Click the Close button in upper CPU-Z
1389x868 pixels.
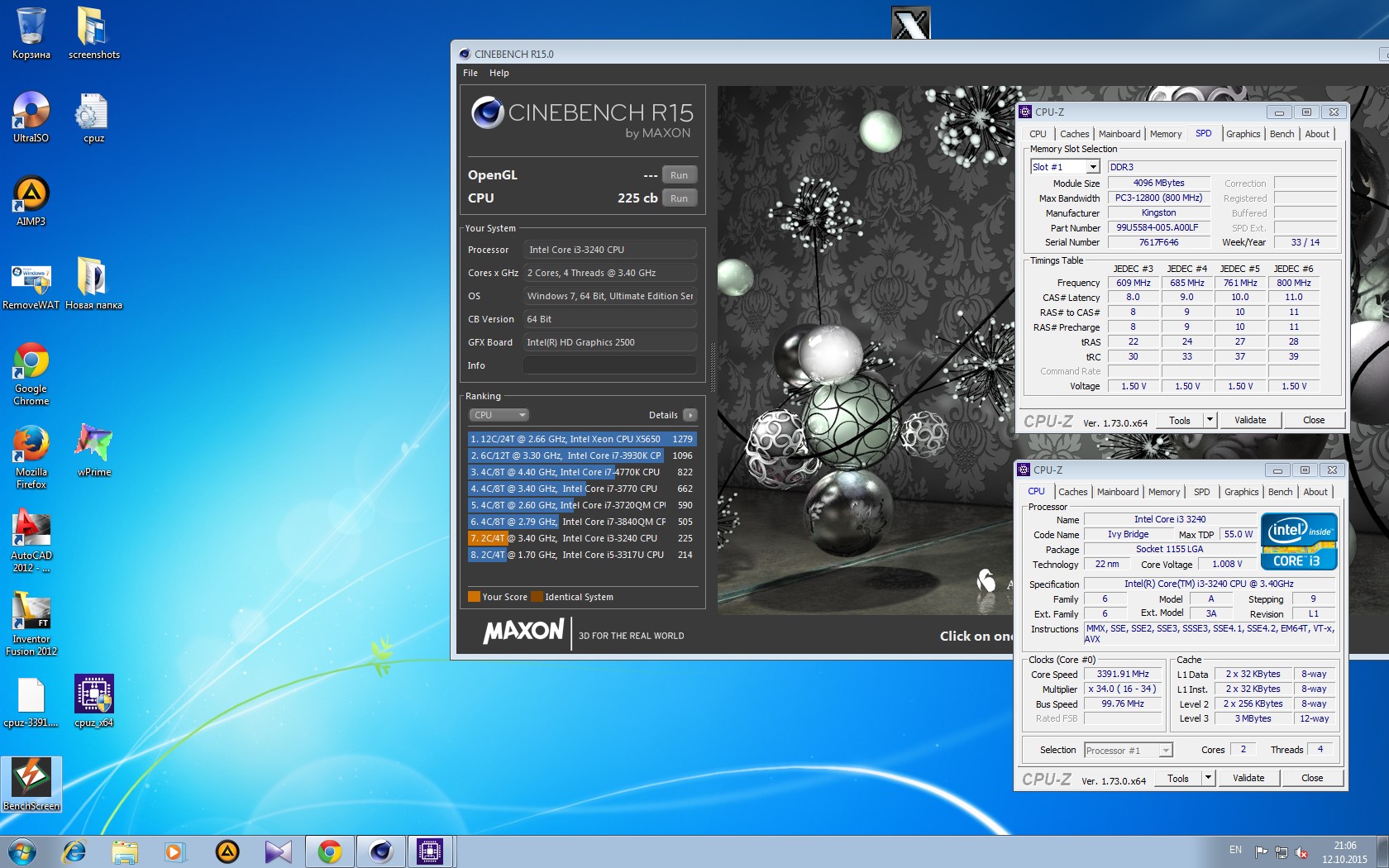(1314, 420)
